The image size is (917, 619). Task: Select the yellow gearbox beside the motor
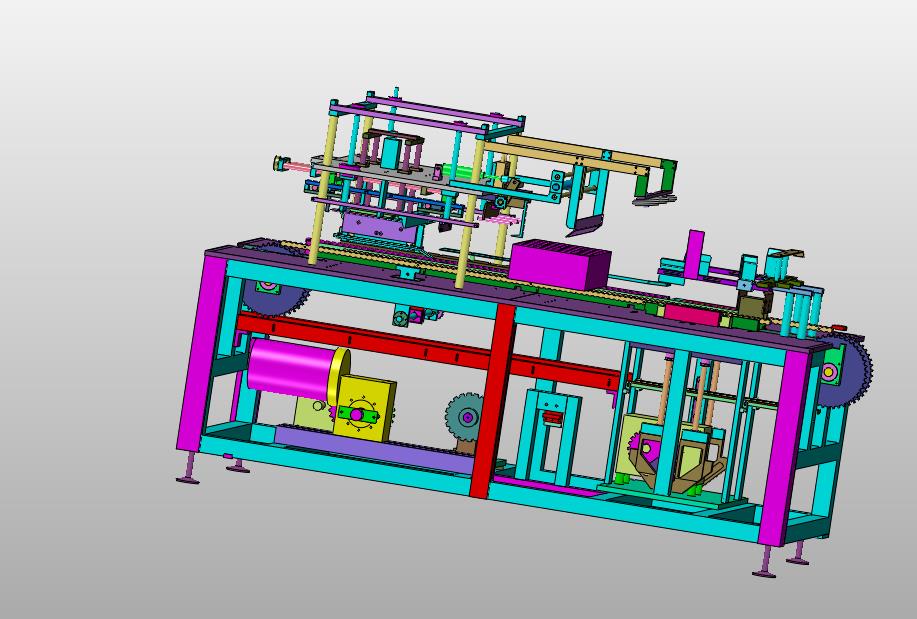[x=366, y=408]
